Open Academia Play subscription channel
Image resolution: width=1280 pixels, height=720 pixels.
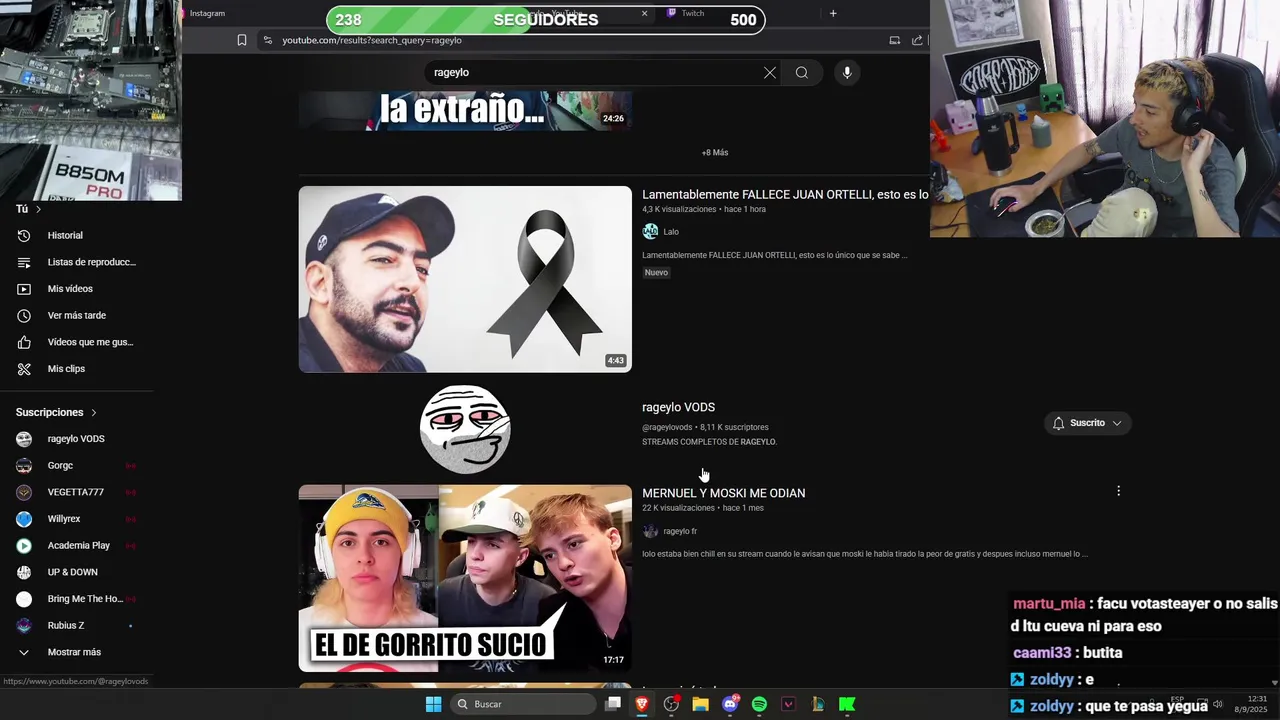pos(79,546)
